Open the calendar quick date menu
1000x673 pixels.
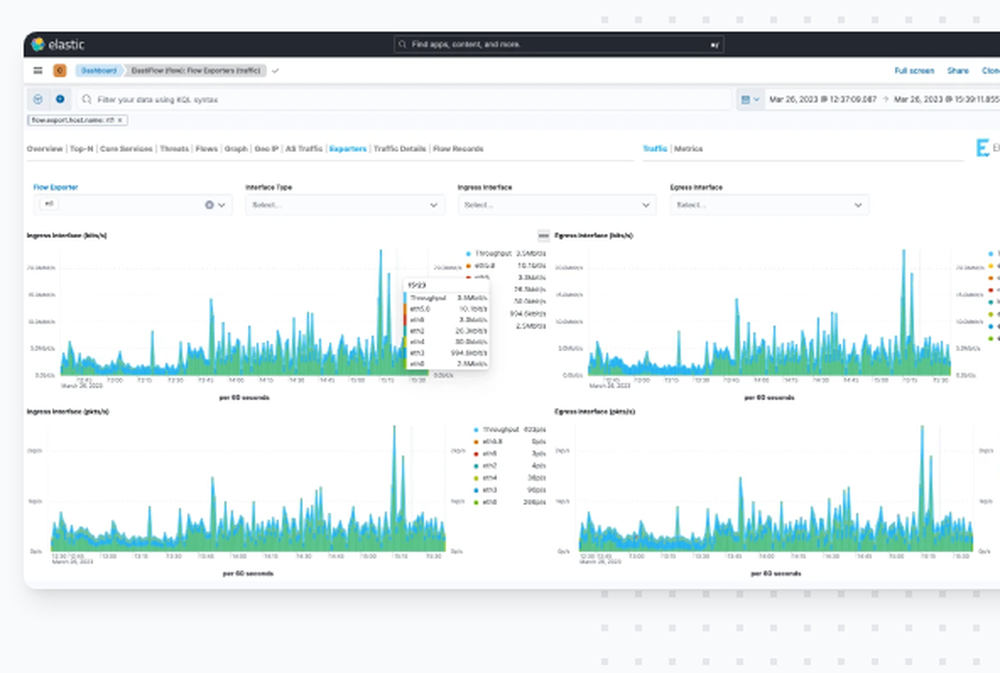pos(750,100)
